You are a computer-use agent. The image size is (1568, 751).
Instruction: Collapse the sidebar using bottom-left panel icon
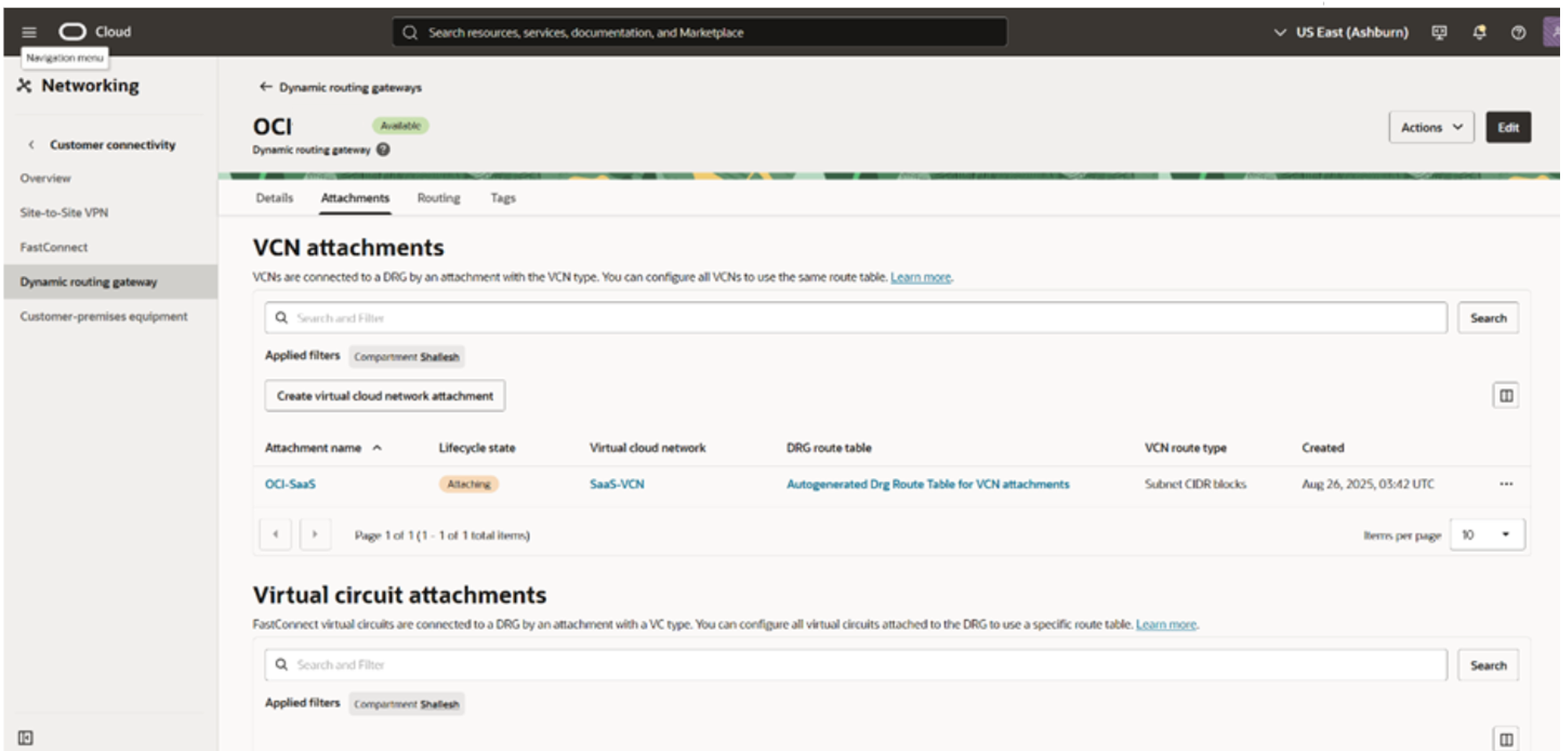[25, 737]
